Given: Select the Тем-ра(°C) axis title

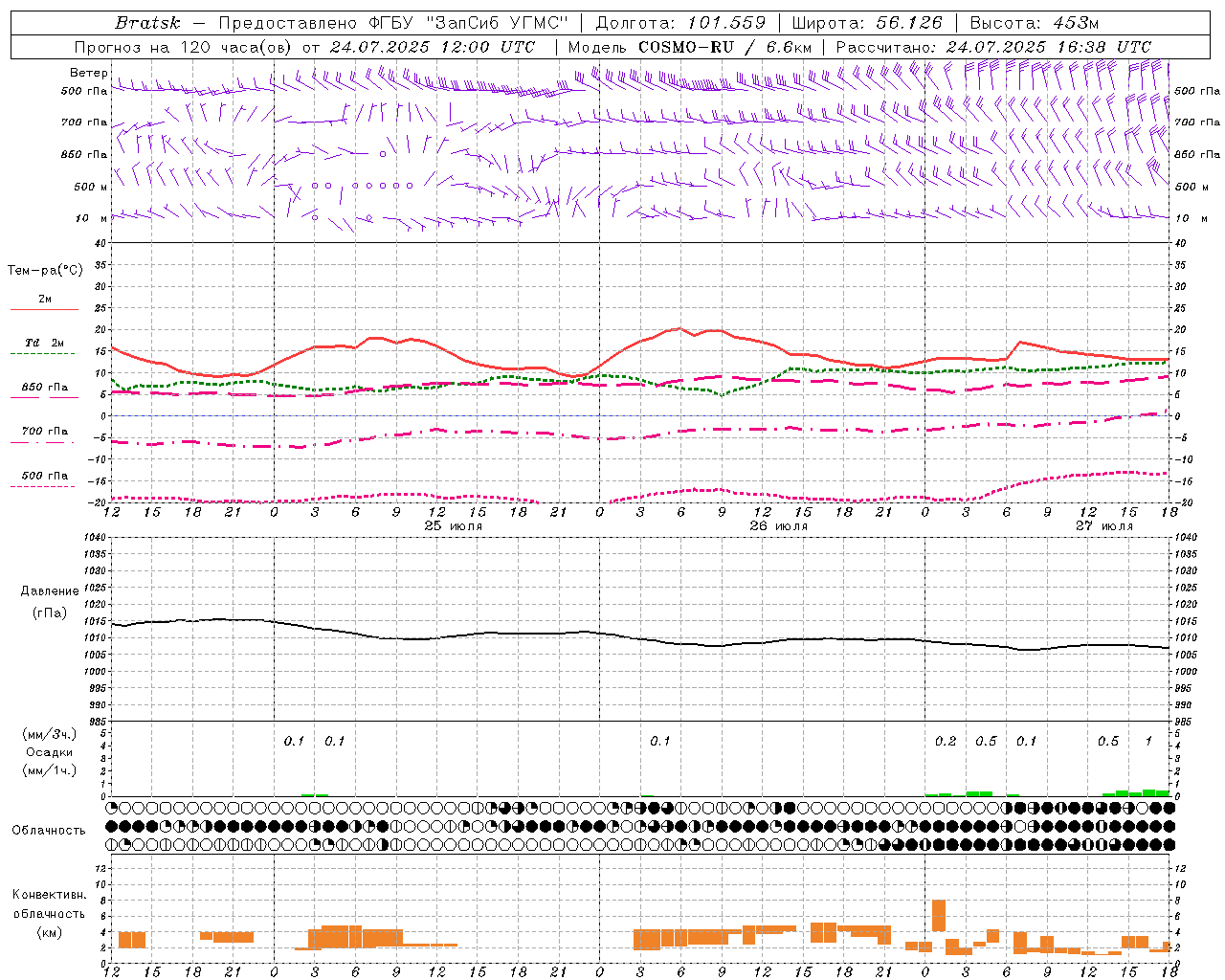Looking at the screenshot, I should [x=45, y=271].
